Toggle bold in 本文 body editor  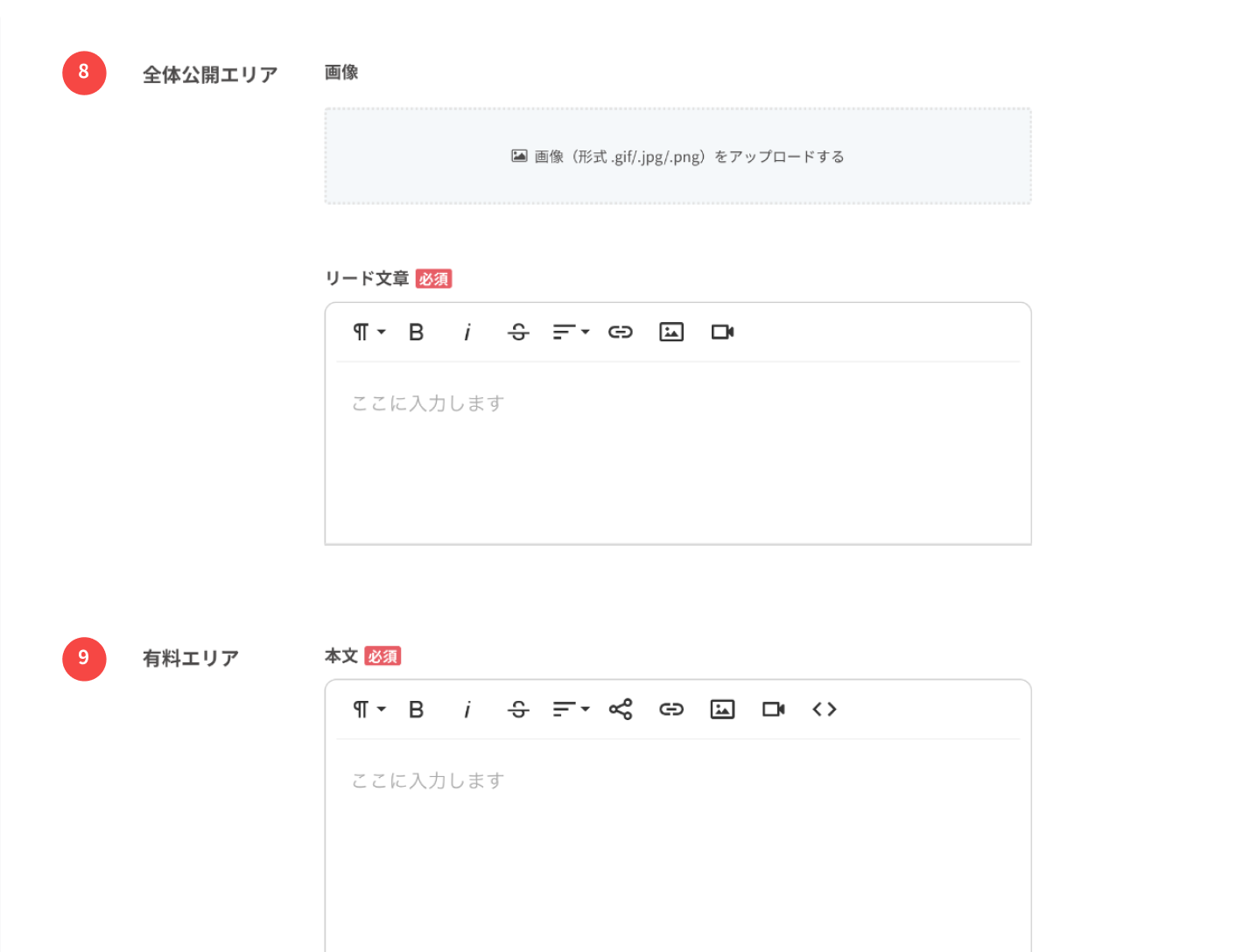click(x=417, y=710)
